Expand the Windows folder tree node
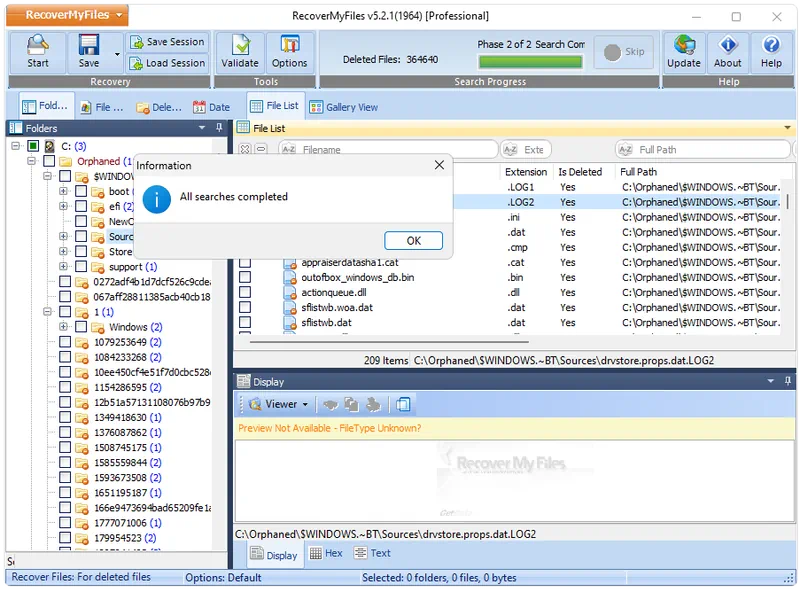800x592 pixels. pos(64,327)
